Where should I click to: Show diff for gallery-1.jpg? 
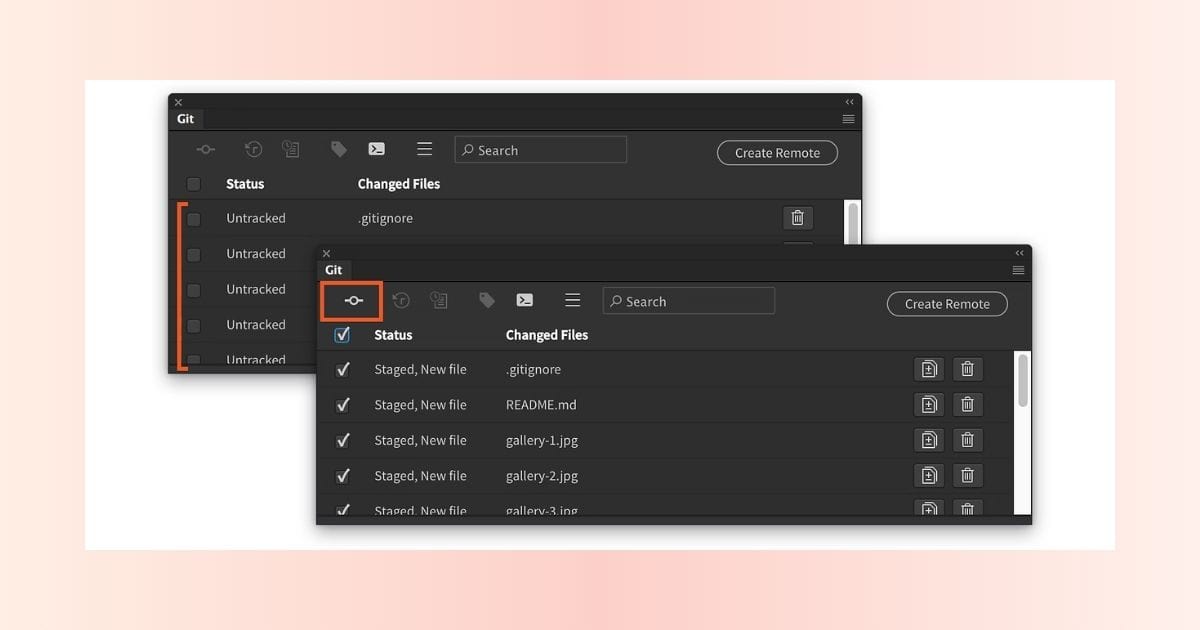(929, 440)
